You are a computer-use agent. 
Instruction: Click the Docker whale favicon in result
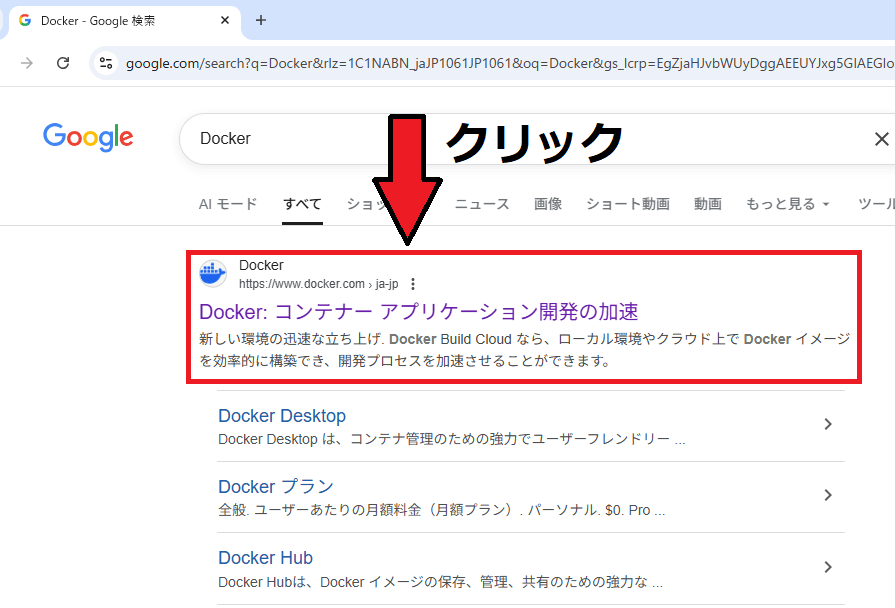213,274
